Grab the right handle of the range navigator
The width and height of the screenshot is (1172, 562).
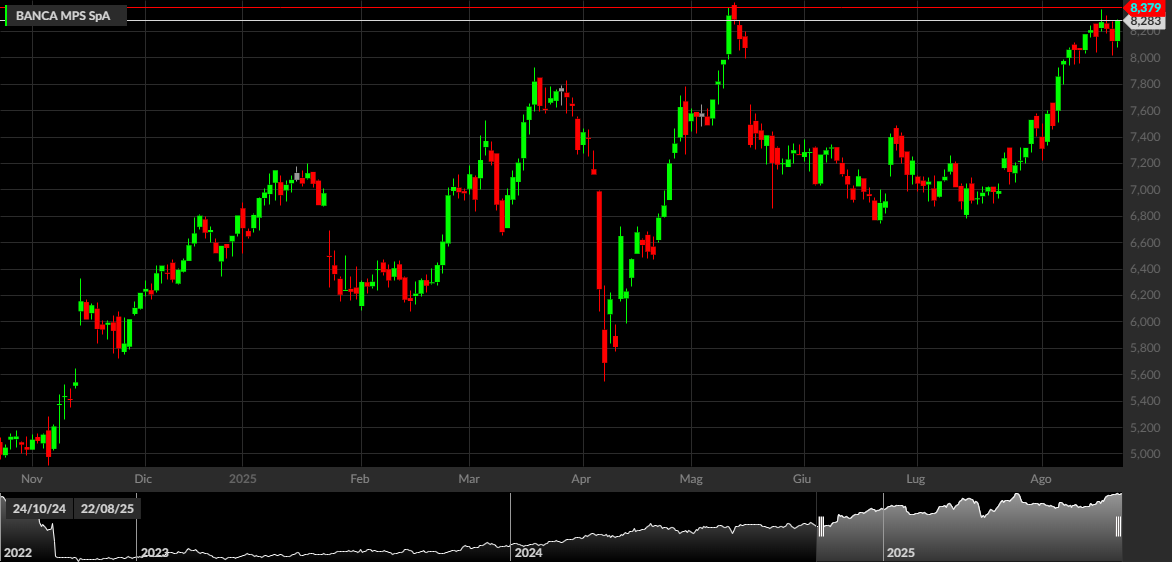tap(1119, 527)
